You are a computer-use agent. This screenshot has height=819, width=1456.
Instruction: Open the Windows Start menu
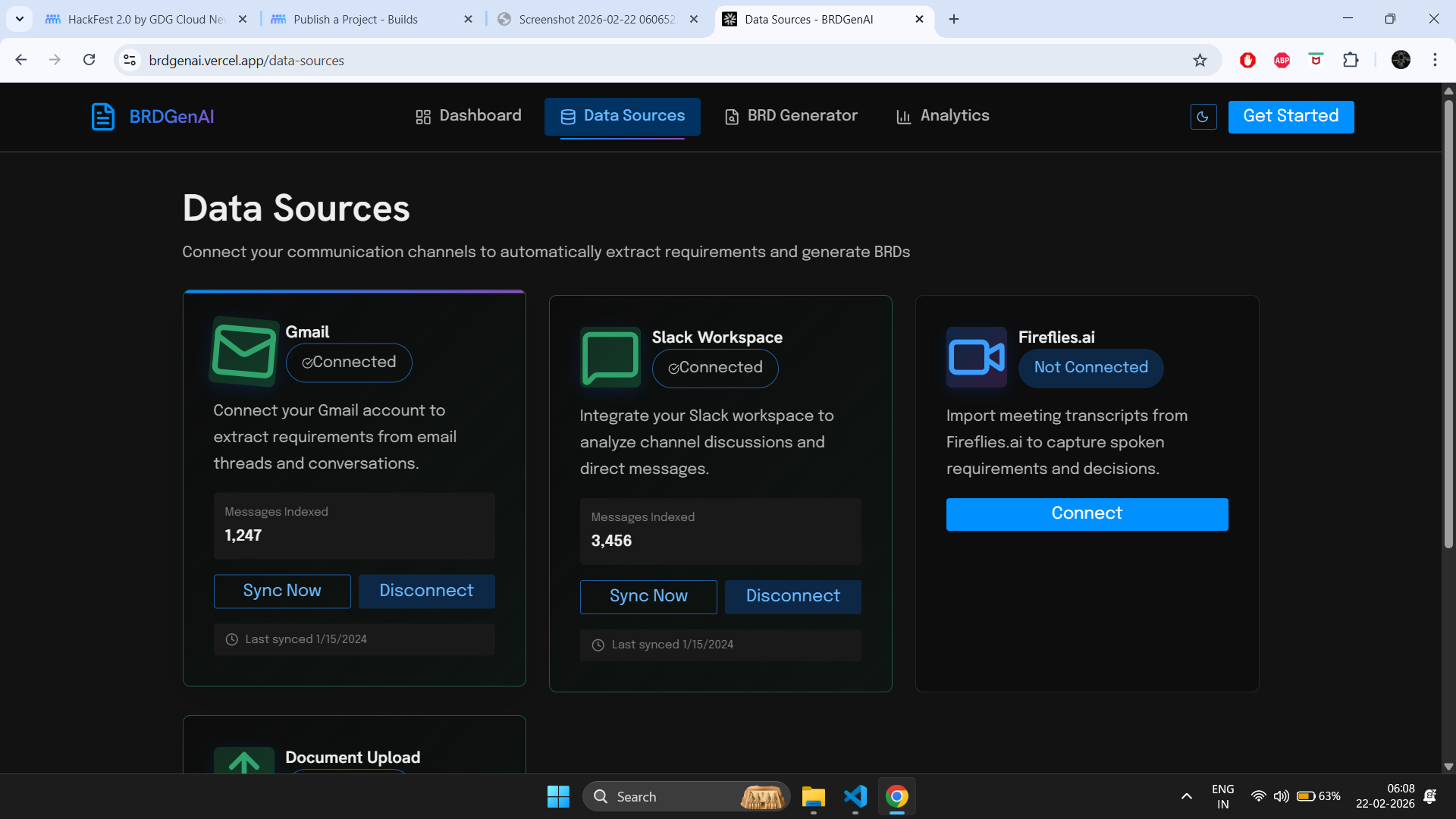click(x=558, y=796)
